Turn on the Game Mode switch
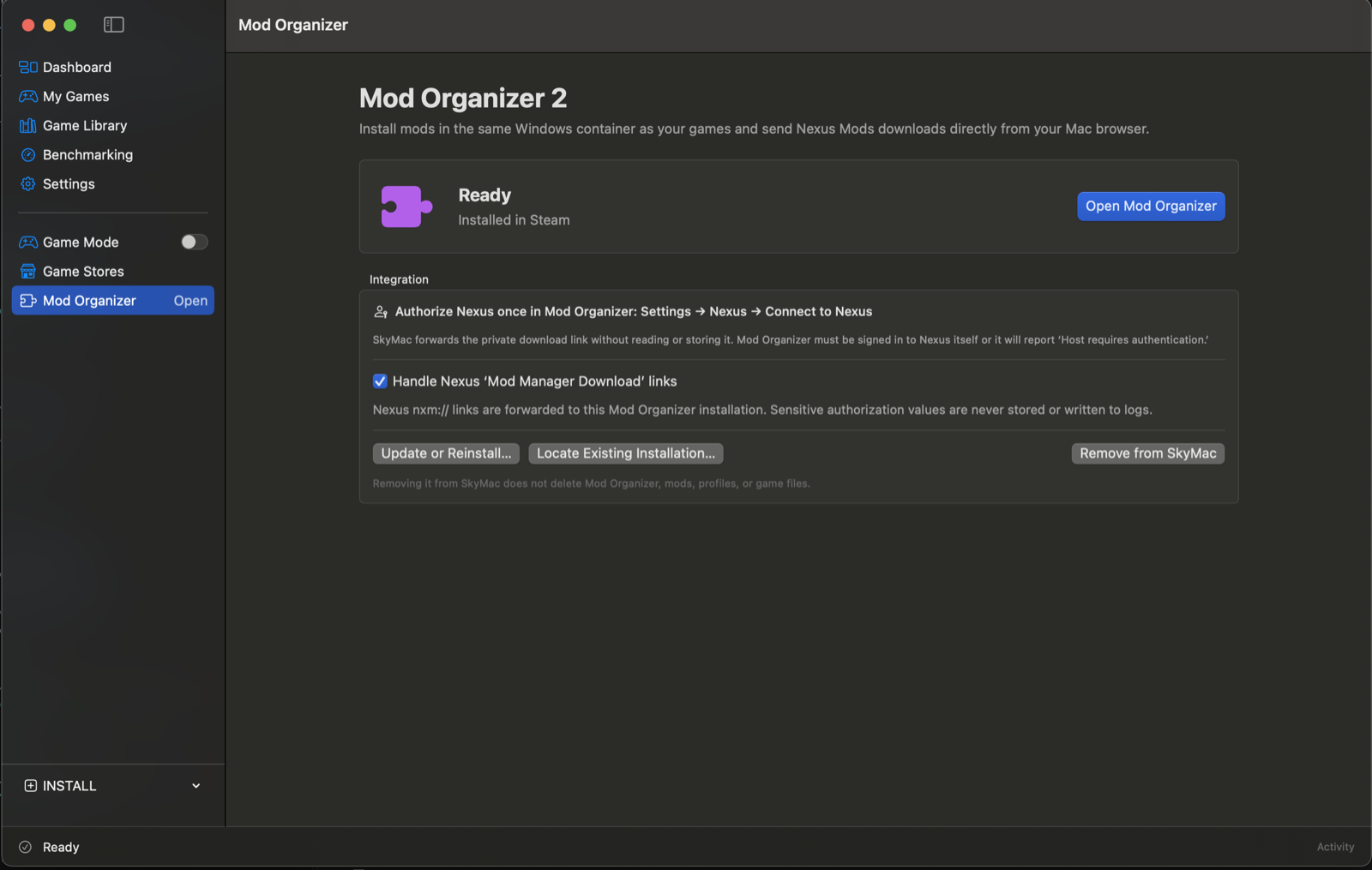This screenshot has width=1372, height=870. (194, 242)
